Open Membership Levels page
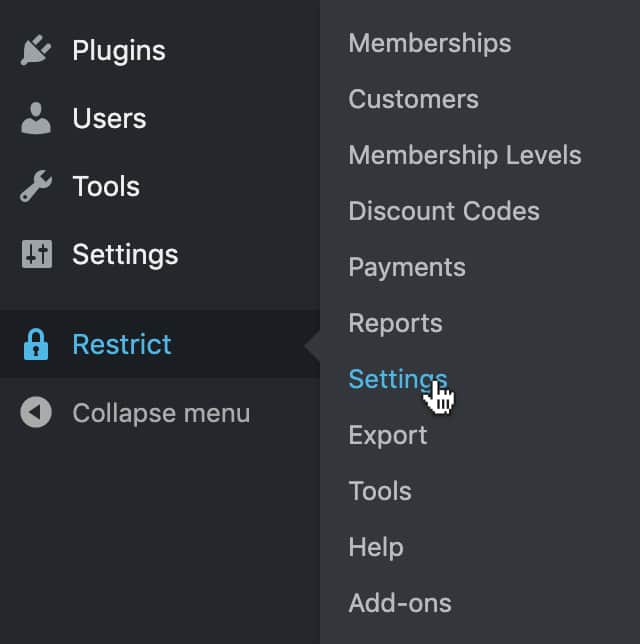 click(465, 155)
